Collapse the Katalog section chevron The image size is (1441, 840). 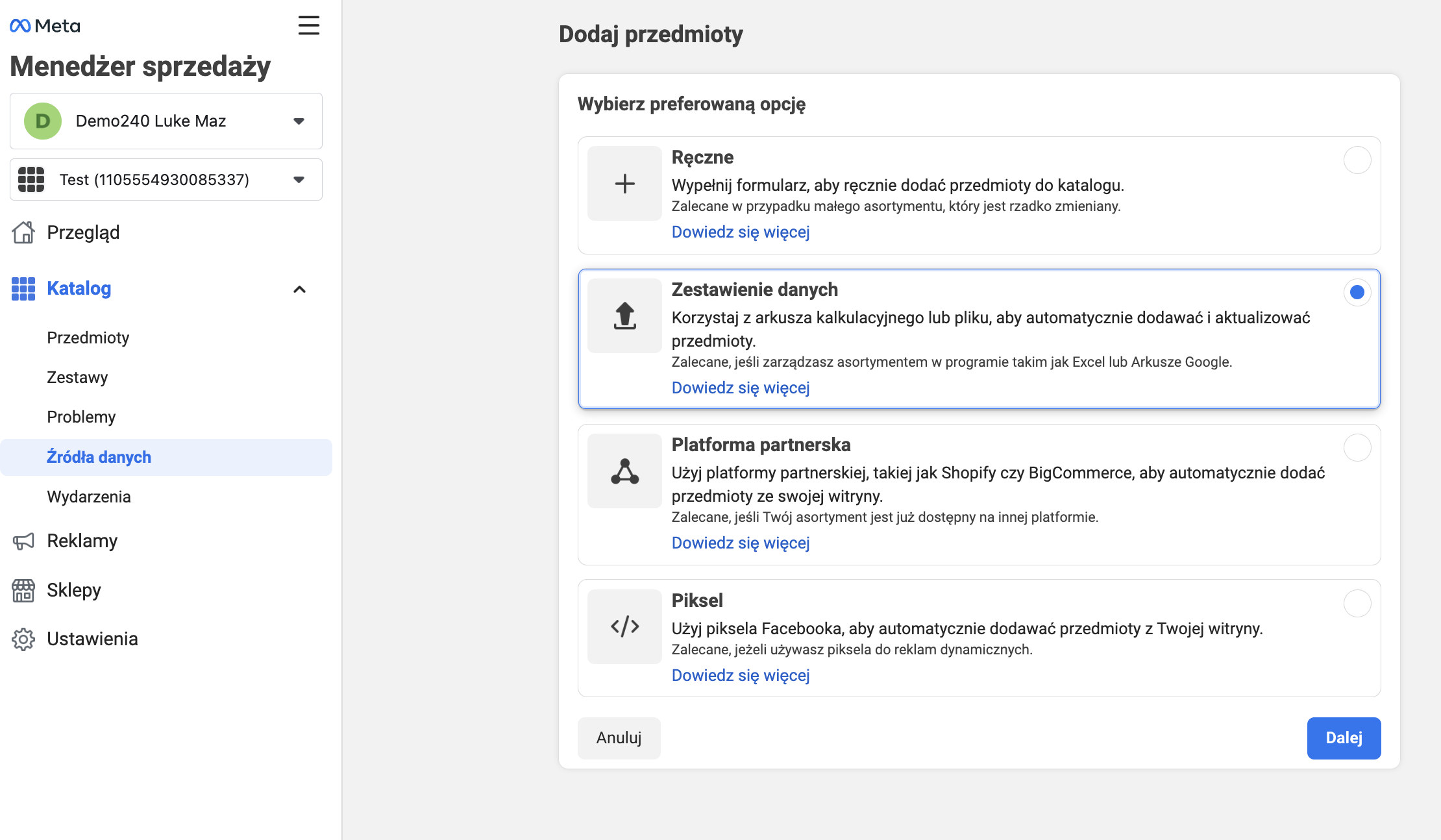click(299, 290)
